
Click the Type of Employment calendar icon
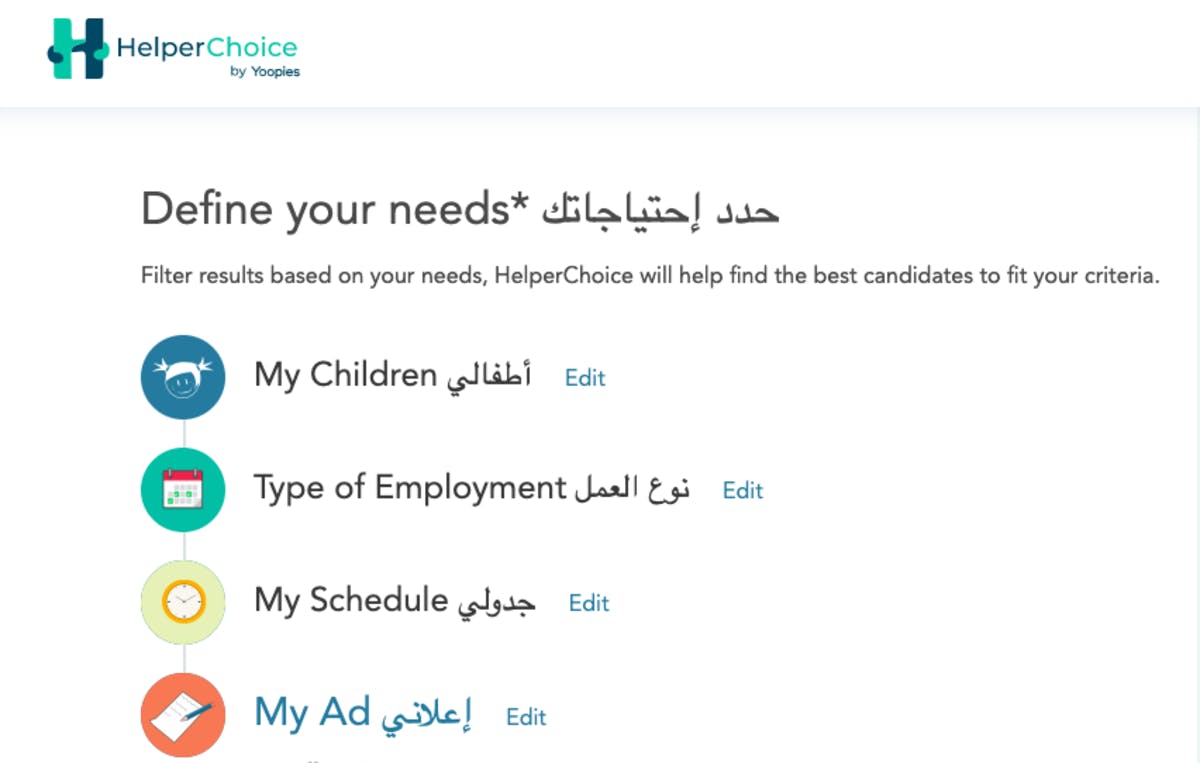tap(183, 490)
